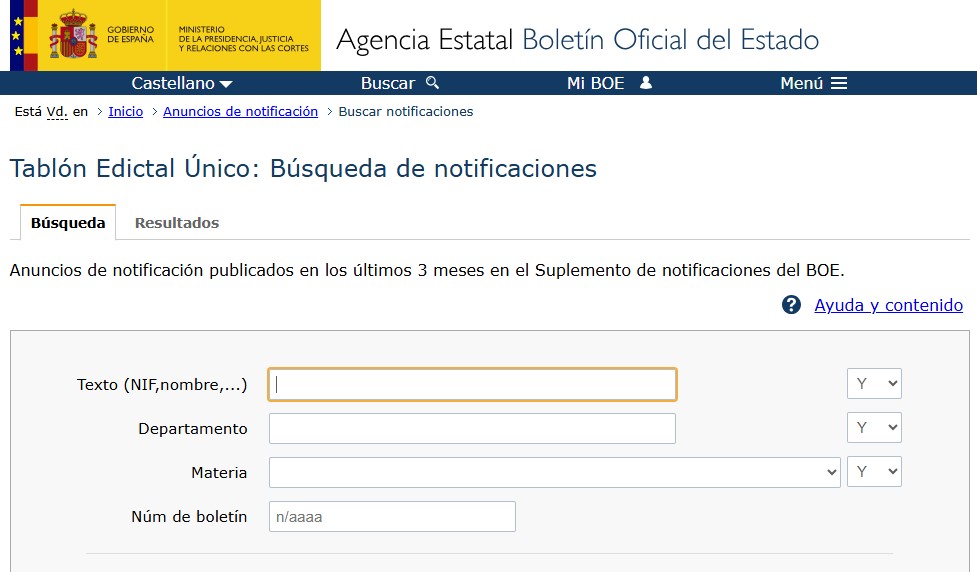Focus the Texto (NIF, nombre) input field
The height and width of the screenshot is (572, 977).
click(472, 384)
